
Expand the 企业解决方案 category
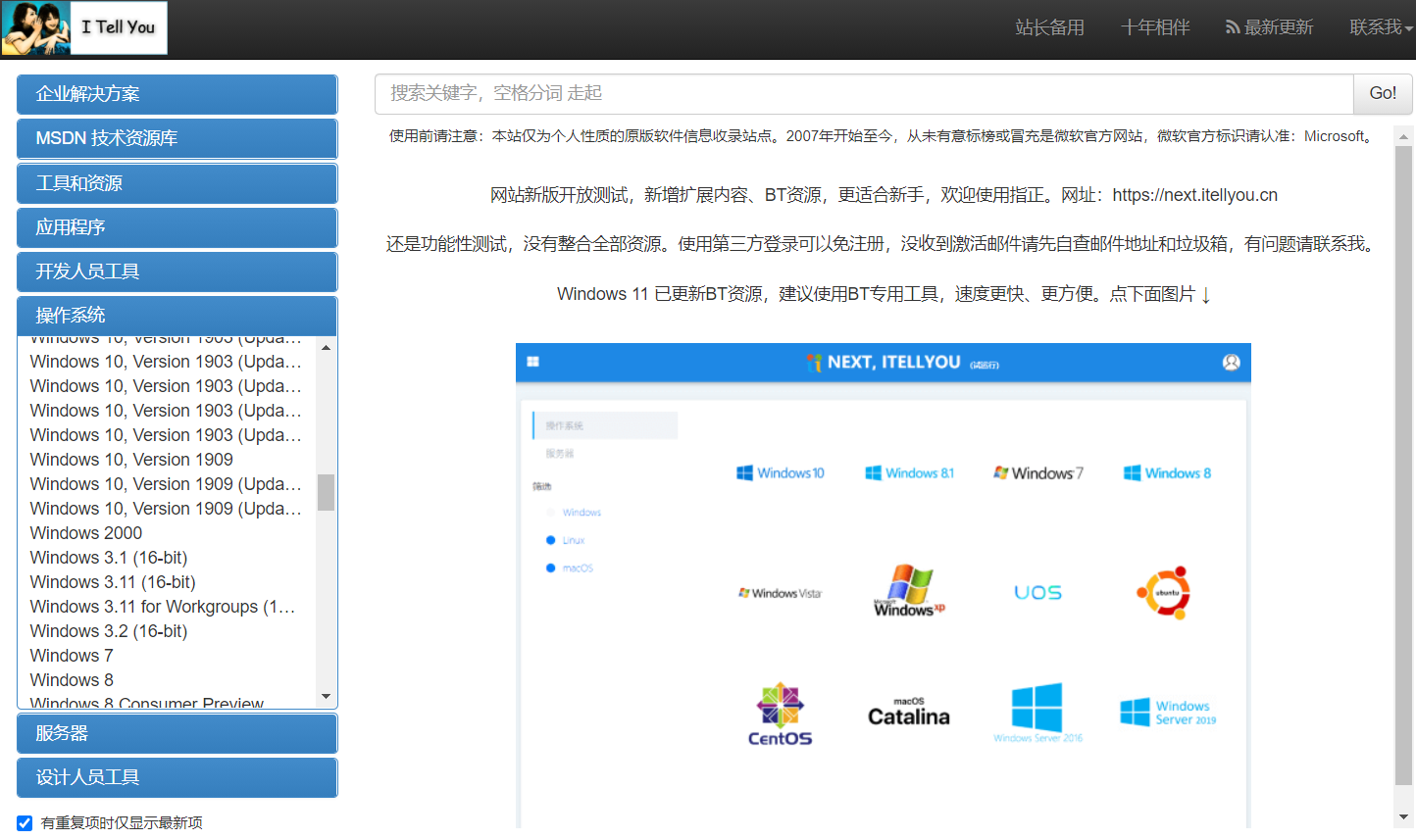[x=177, y=94]
